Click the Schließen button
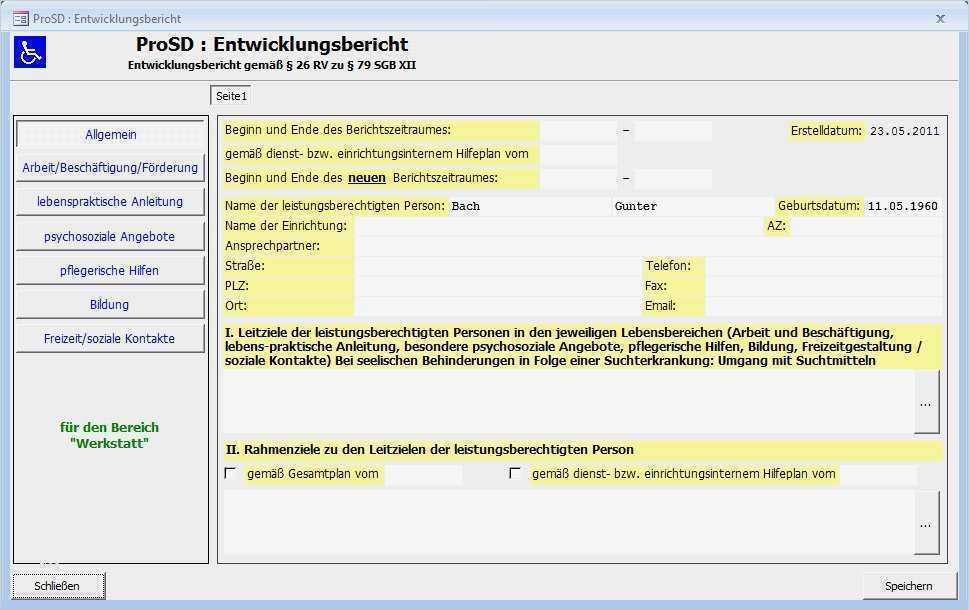Image resolution: width=969 pixels, height=610 pixels. coord(57,586)
